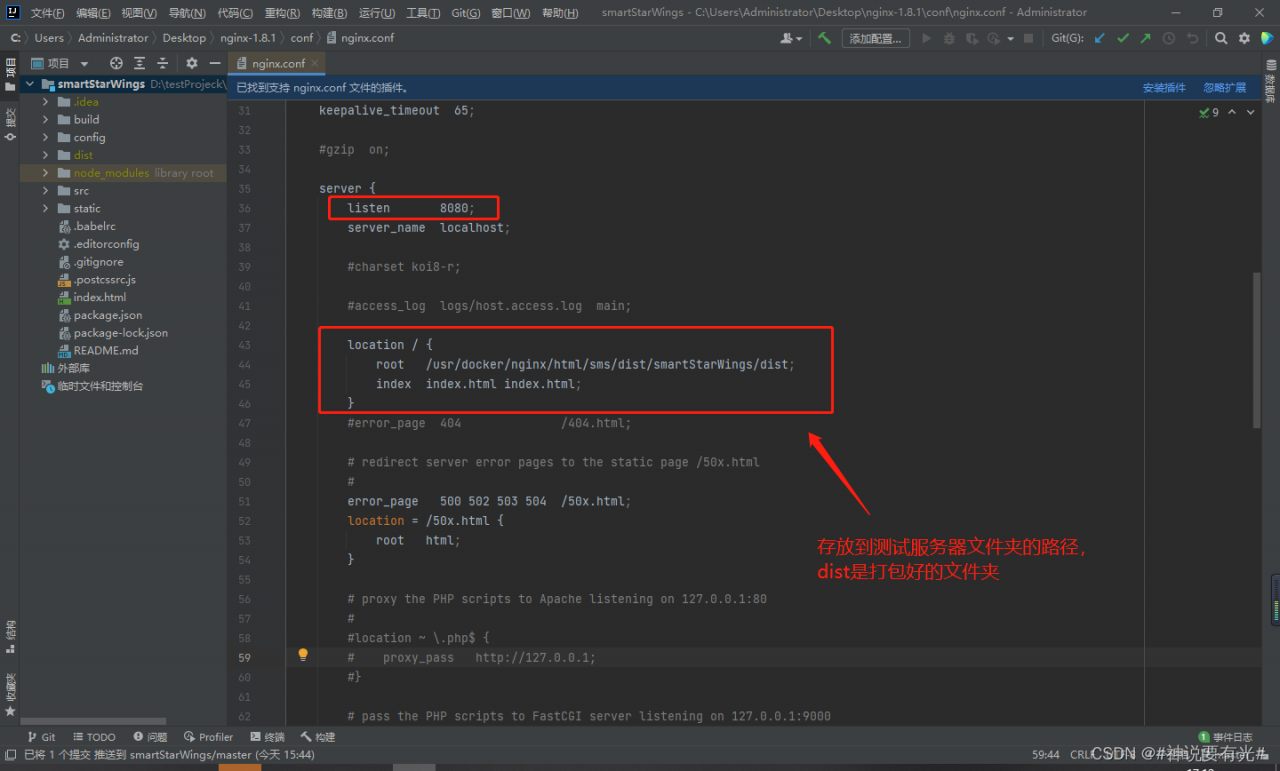Click Collapse All icon in project panel
Screen dimensions: 1280x771
point(162,63)
